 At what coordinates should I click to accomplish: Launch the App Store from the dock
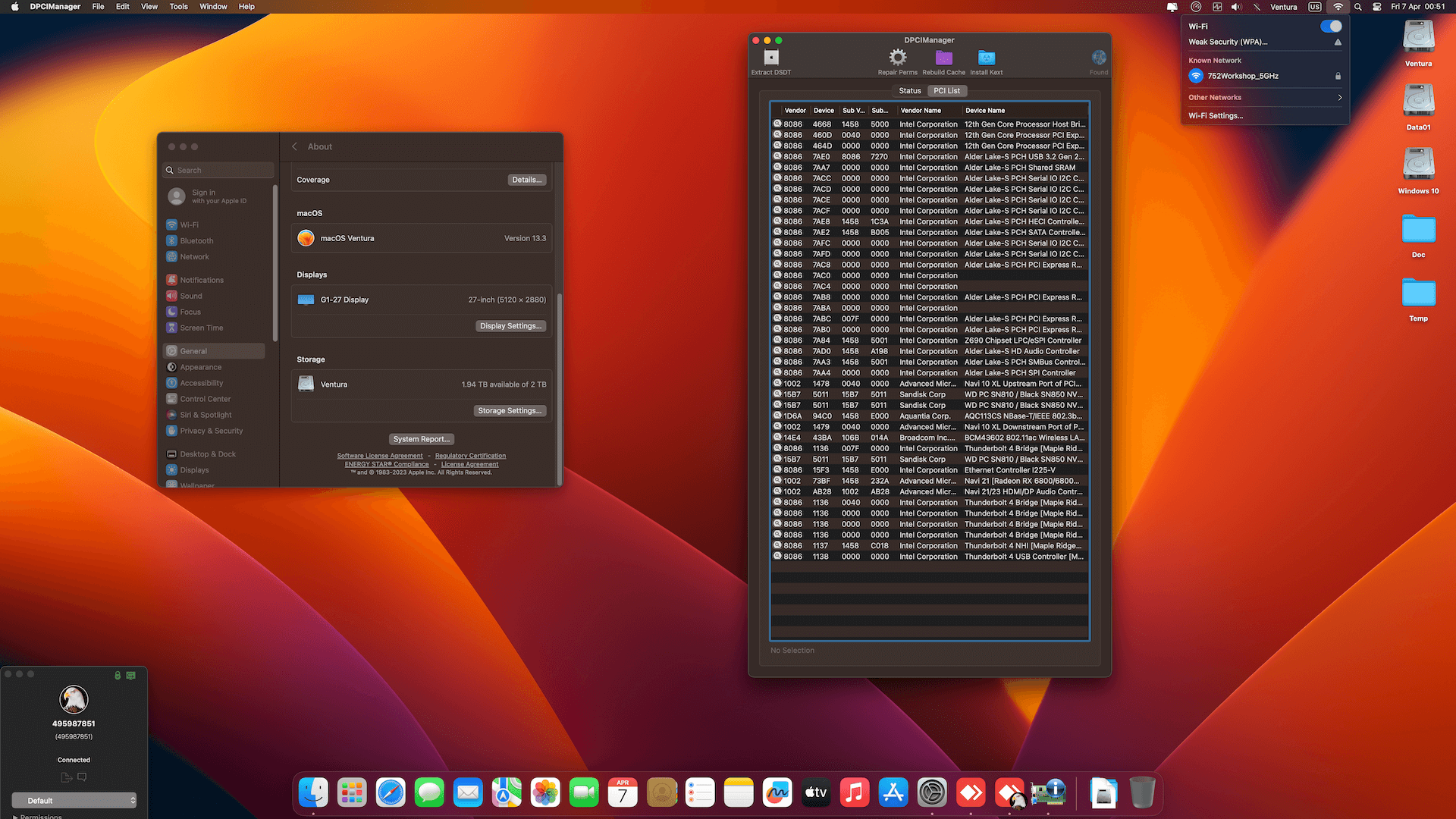[x=893, y=792]
